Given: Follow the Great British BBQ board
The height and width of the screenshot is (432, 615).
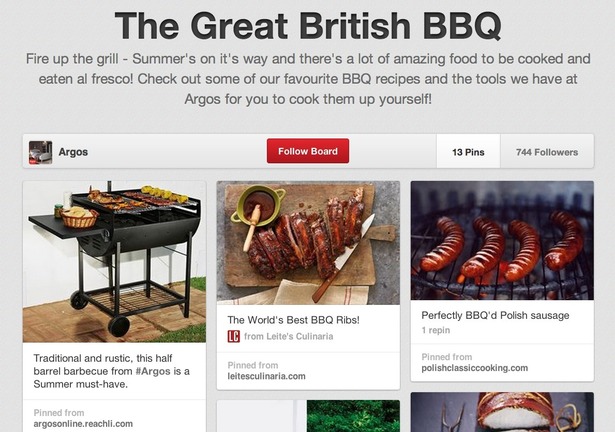Looking at the screenshot, I should click(x=308, y=151).
